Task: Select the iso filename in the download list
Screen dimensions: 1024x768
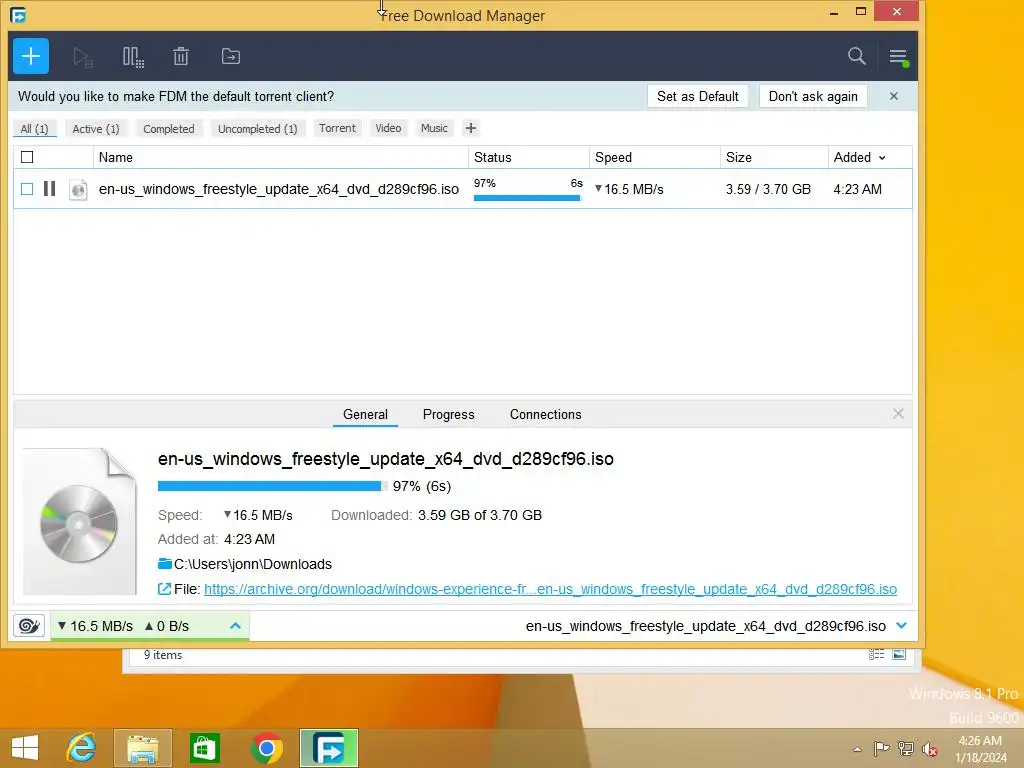Action: click(279, 189)
